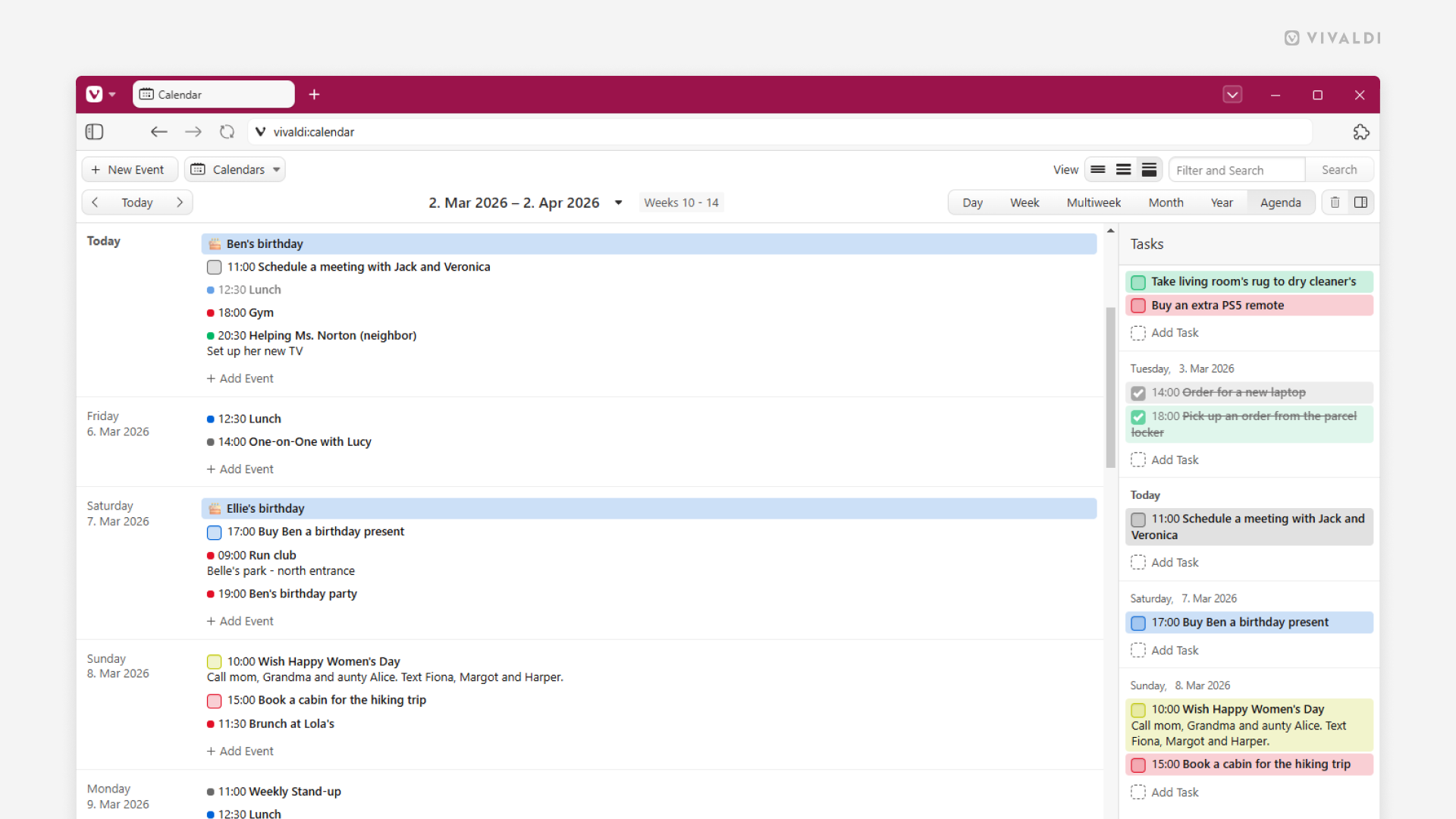Open the Calendars dropdown
This screenshot has width=1456, height=819.
click(x=235, y=169)
